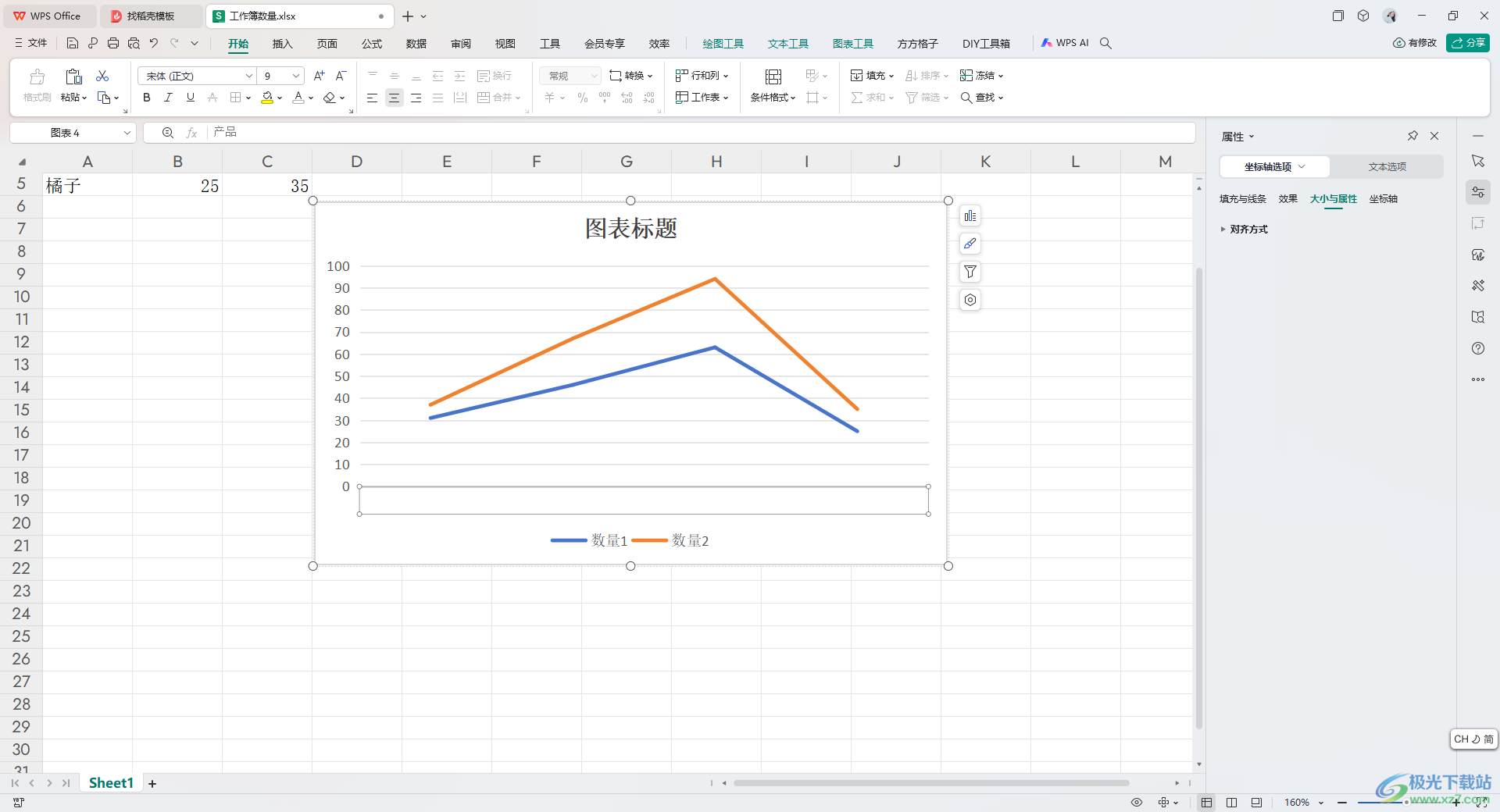Toggle Underline formatting
Viewport: 1500px width, 812px height.
[190, 98]
